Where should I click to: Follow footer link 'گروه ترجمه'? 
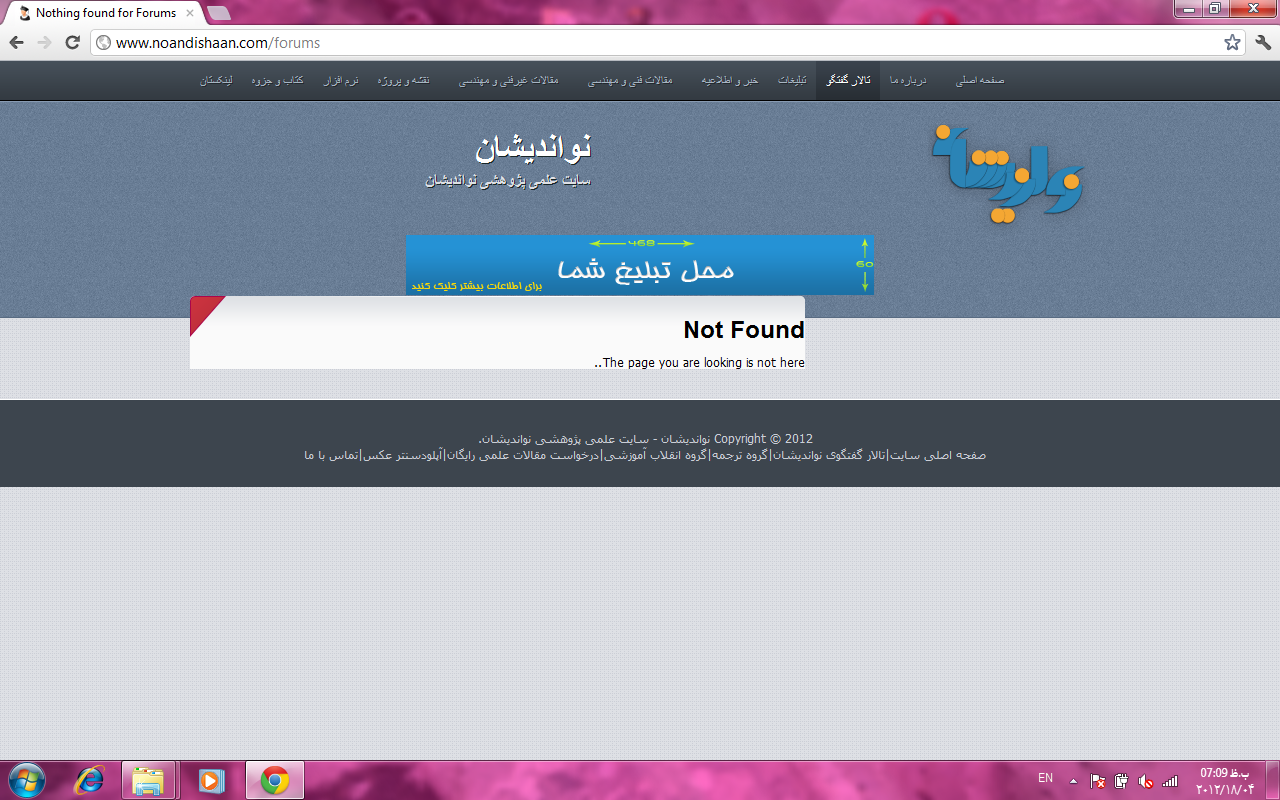pos(740,455)
